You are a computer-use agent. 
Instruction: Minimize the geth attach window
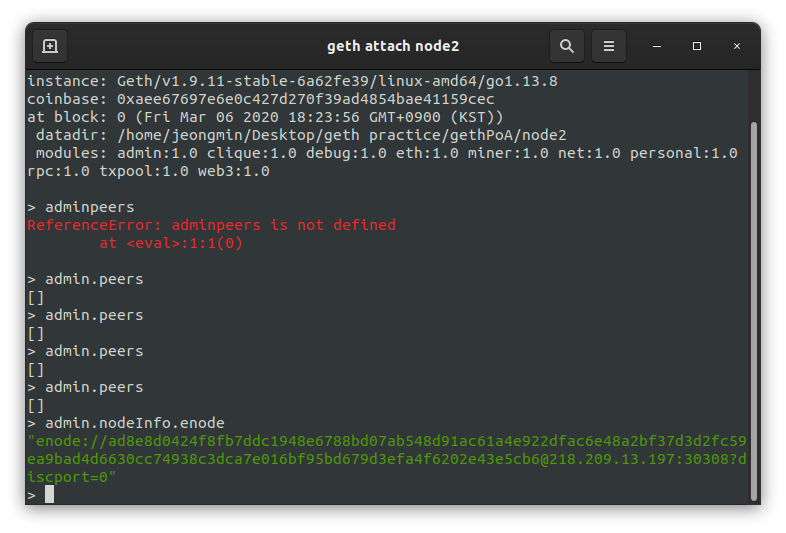point(657,46)
